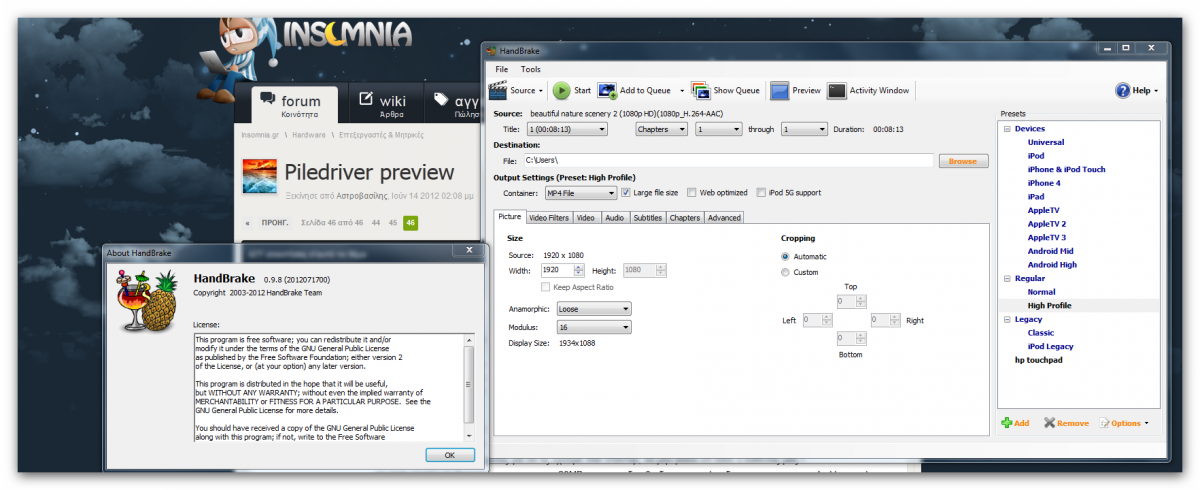Viewport: 1200px width, 490px height.
Task: Open the end chapter dropdown after 'through'
Action: [804, 129]
